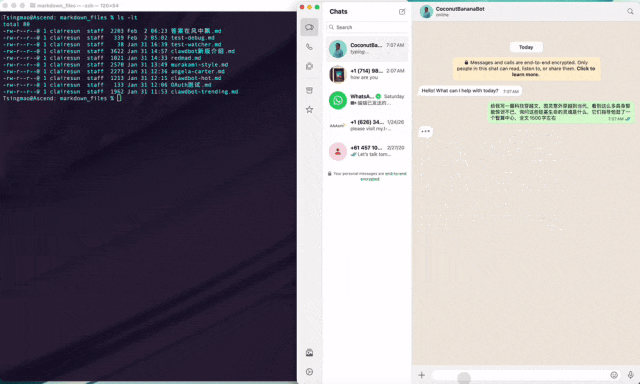Search within the CoconutBananaBot conversation
This screenshot has width=640, height=384.
(630, 11)
